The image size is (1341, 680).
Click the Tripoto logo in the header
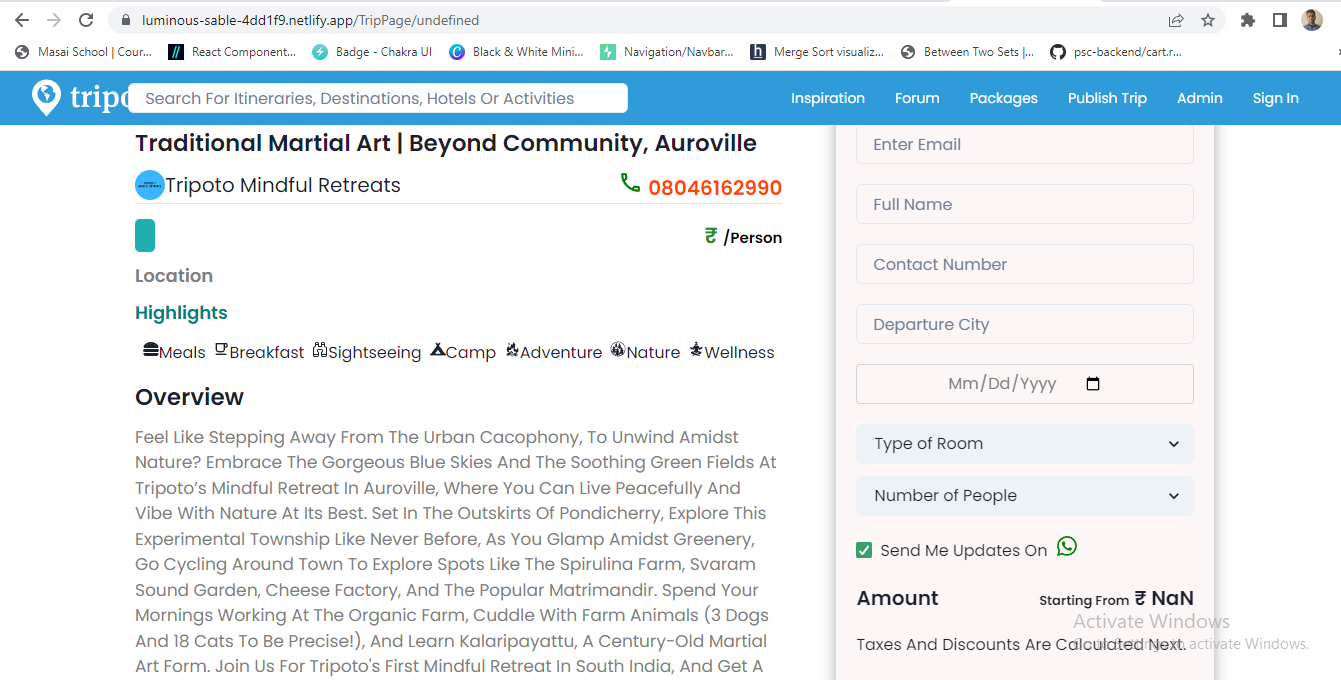coord(82,97)
